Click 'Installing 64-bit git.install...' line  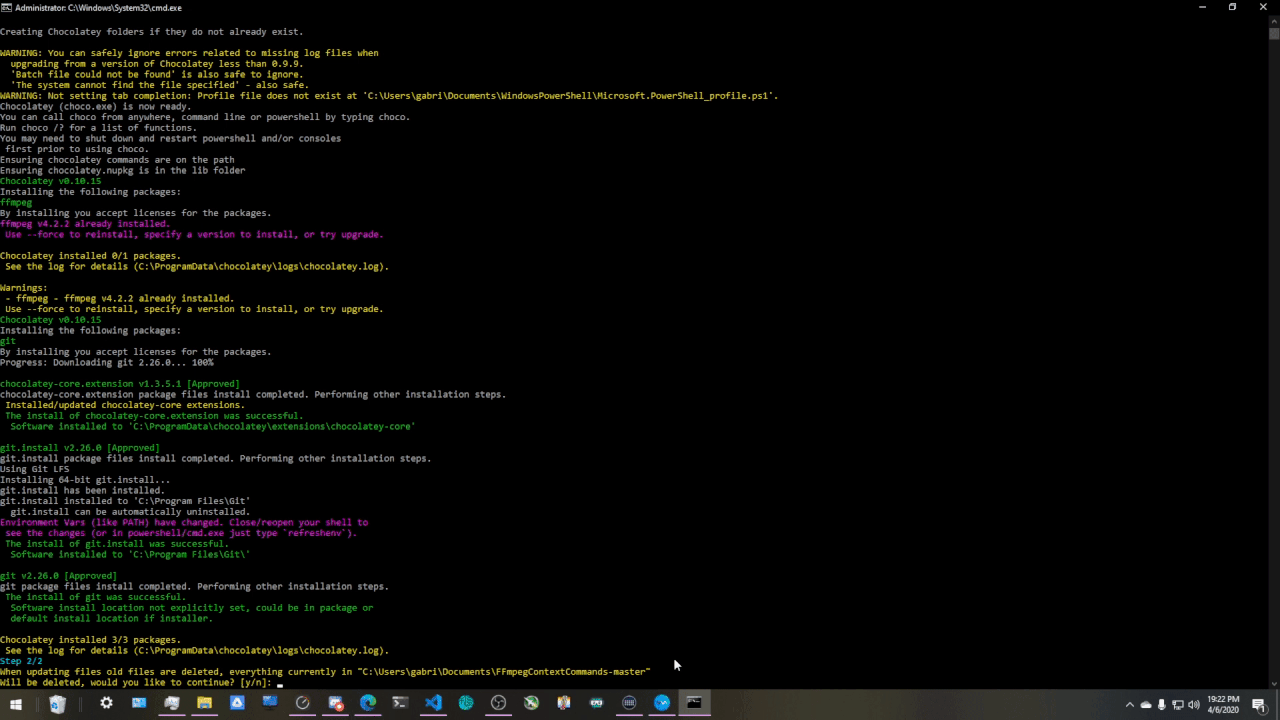[85, 480]
